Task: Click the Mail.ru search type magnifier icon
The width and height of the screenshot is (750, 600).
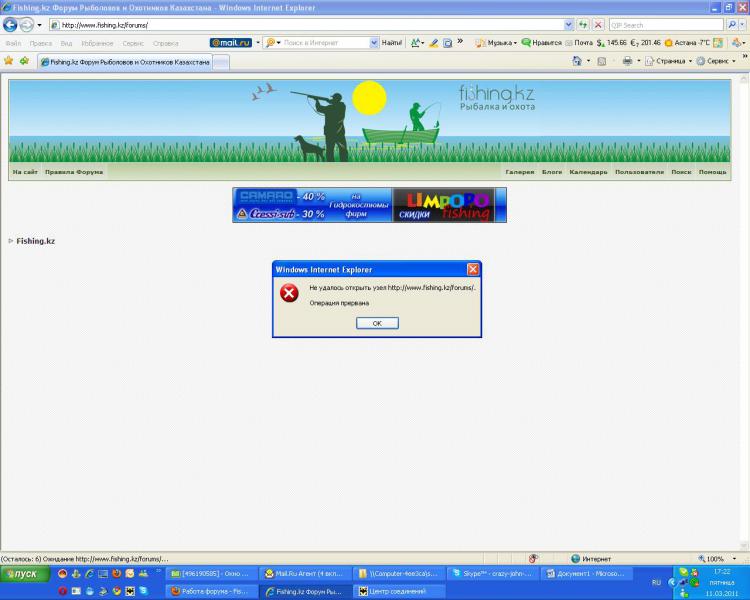Action: click(x=273, y=43)
